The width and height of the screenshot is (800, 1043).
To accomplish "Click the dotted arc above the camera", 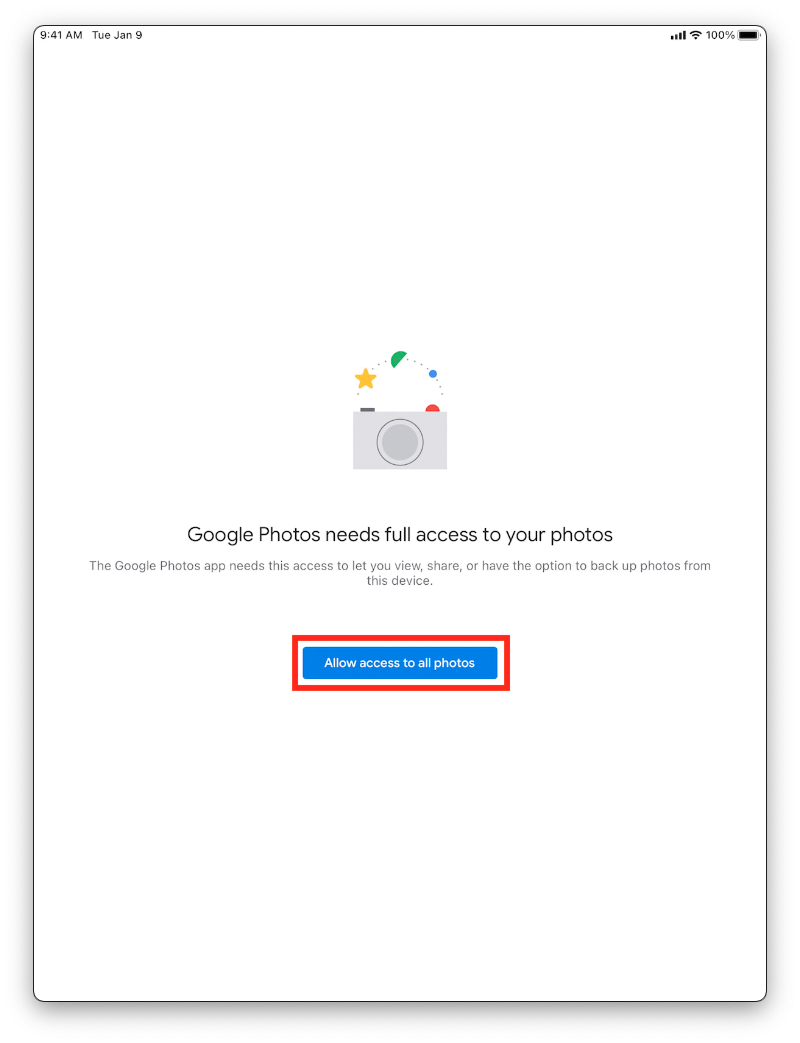I will [400, 372].
